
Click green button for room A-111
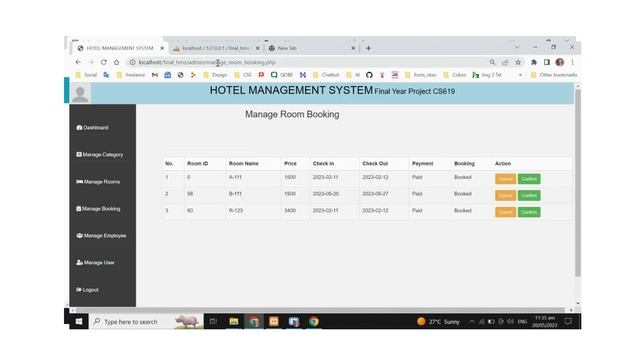(529, 179)
